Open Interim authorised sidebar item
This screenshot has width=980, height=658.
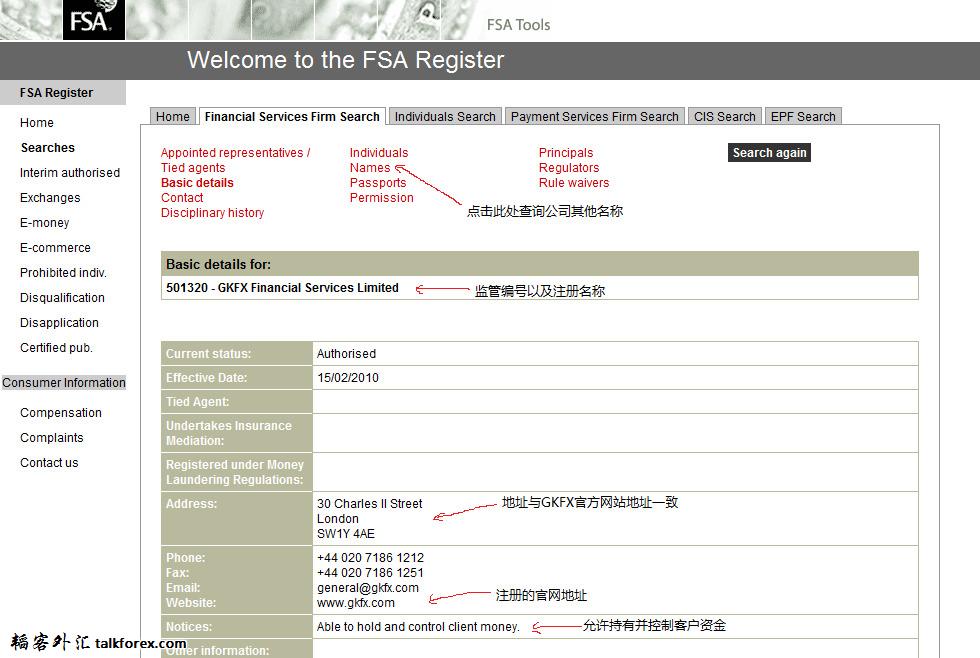(70, 172)
